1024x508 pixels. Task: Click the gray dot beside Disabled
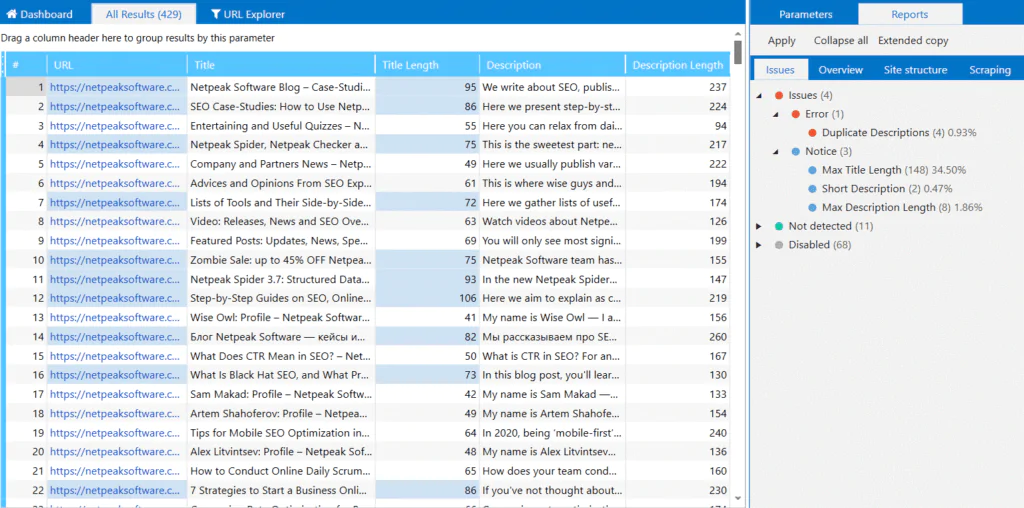coord(778,245)
